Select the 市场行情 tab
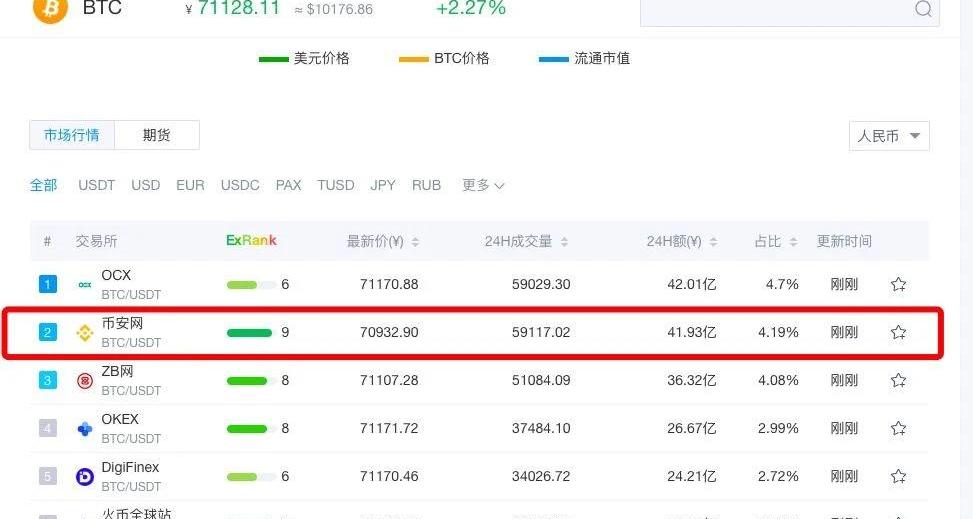Viewport: 973px width, 519px height. coord(72,135)
